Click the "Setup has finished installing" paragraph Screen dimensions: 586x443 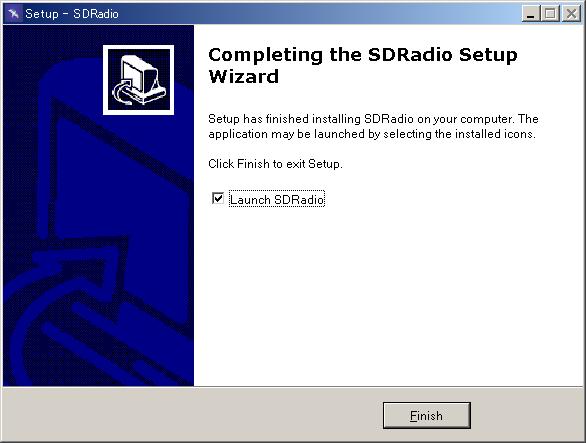pyautogui.click(x=373, y=126)
